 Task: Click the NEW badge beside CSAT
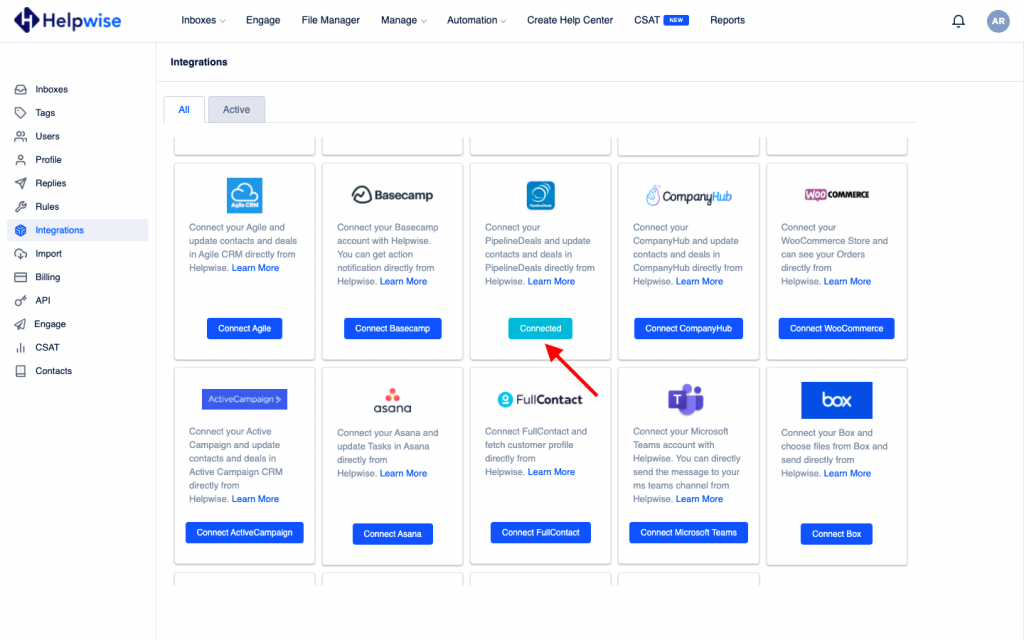coord(676,20)
